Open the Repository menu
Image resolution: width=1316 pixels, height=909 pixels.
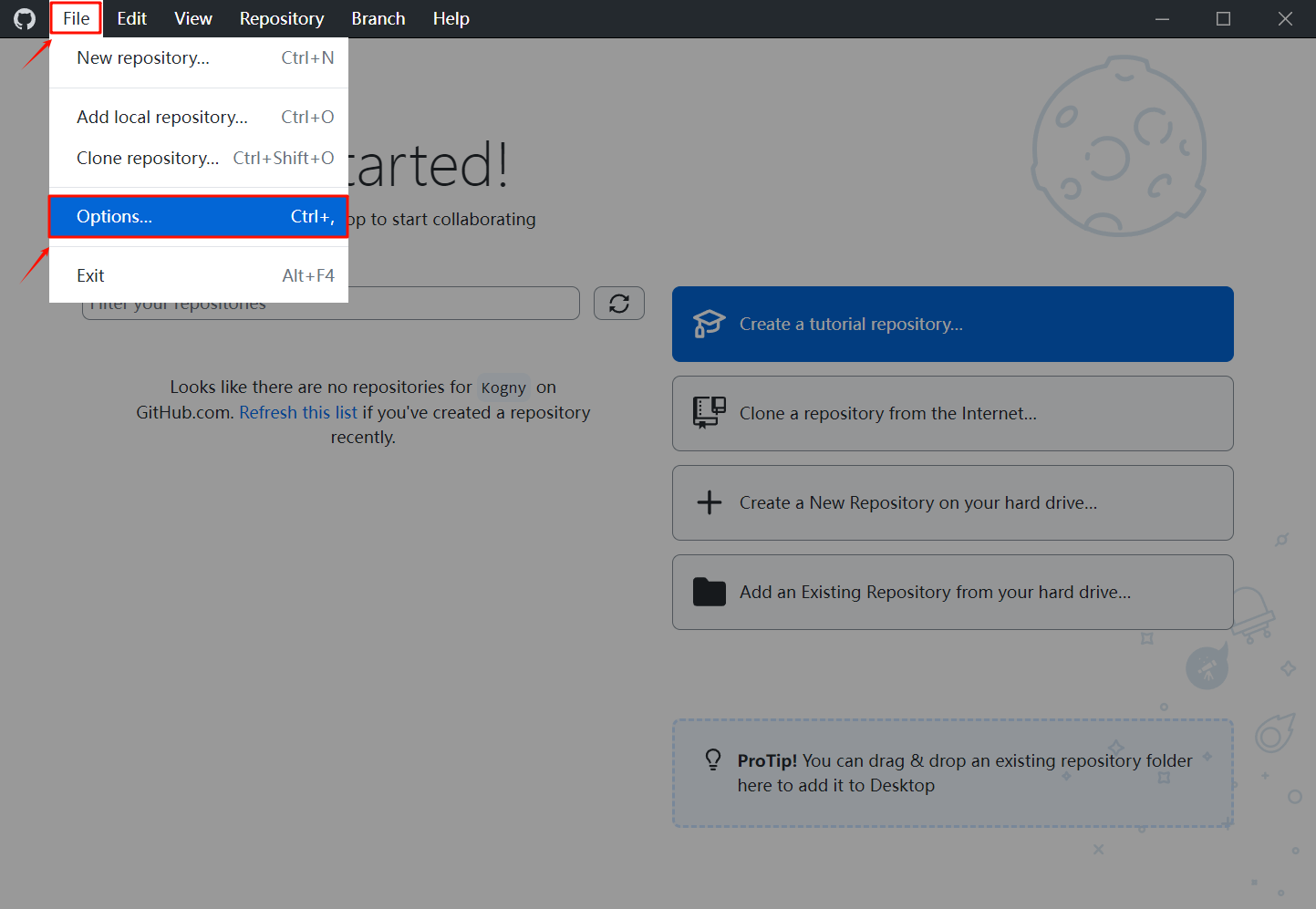[x=282, y=18]
